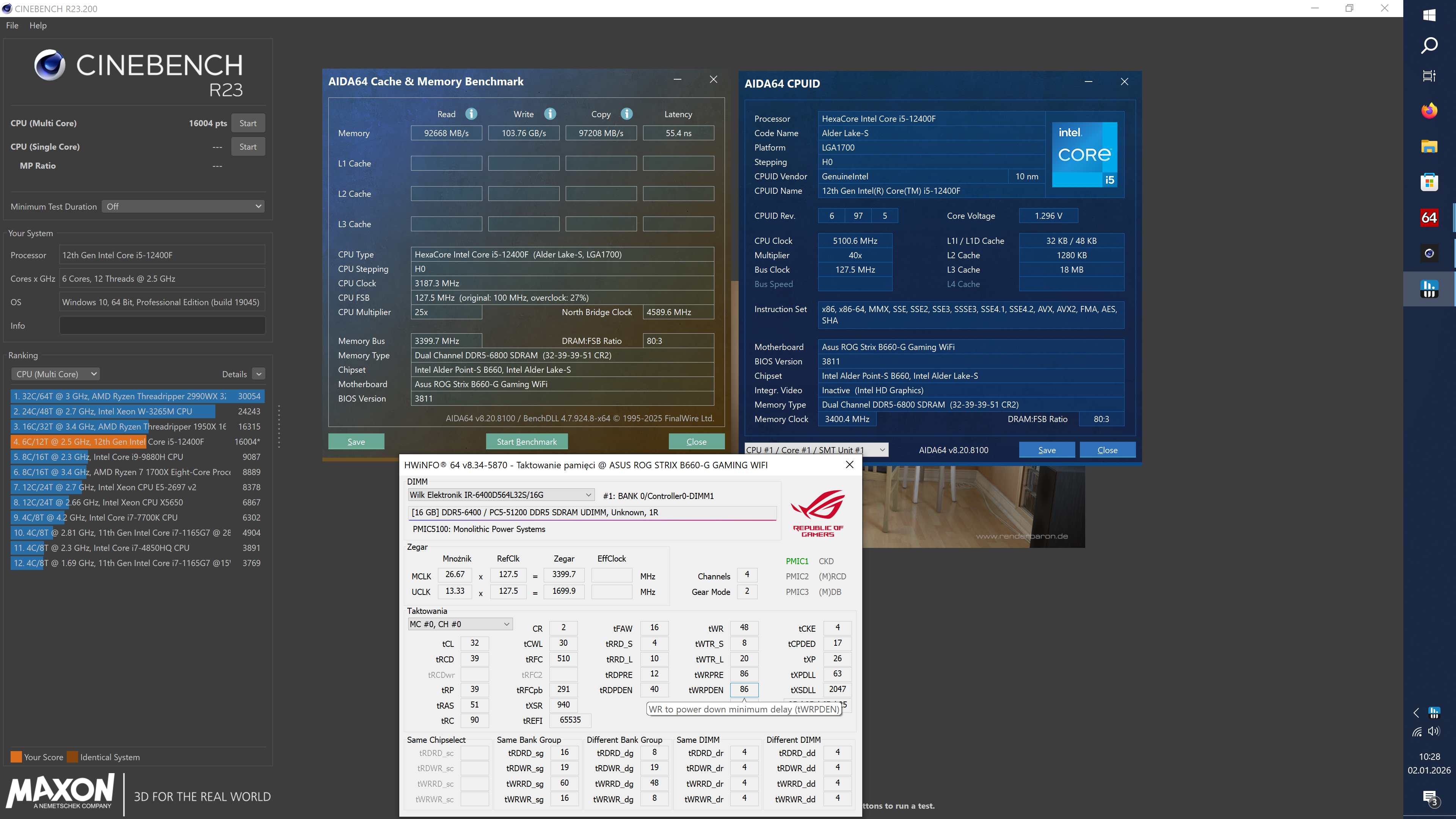The width and height of the screenshot is (1456, 819).
Task: Open the DIMM module selection dropdown
Action: 501,495
